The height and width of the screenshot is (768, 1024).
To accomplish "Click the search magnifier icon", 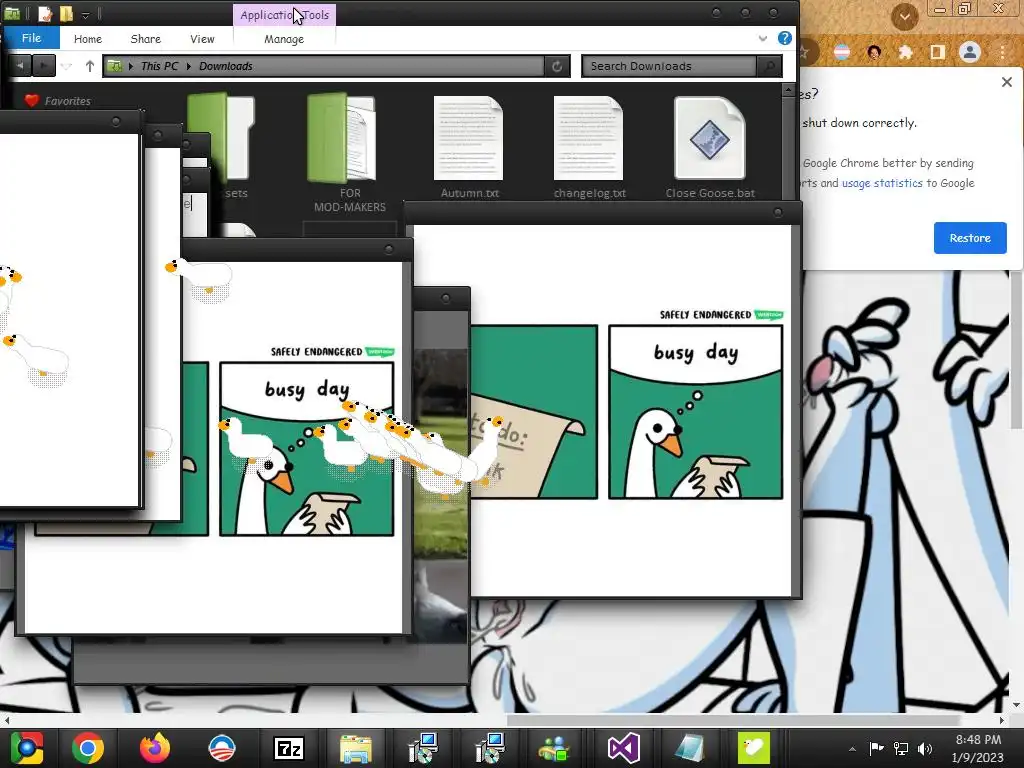I will (x=769, y=66).
